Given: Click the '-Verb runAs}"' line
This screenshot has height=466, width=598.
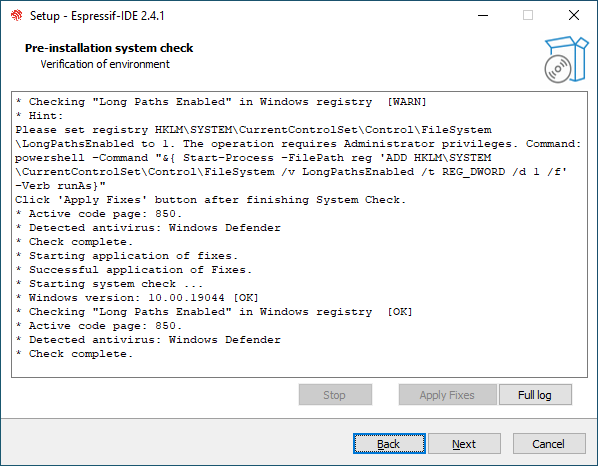Looking at the screenshot, I should coord(60,186).
